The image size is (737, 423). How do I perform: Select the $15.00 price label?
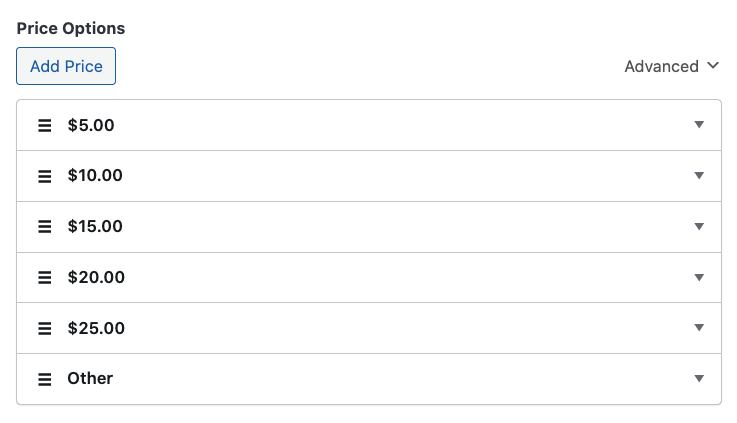pyautogui.click(x=95, y=227)
